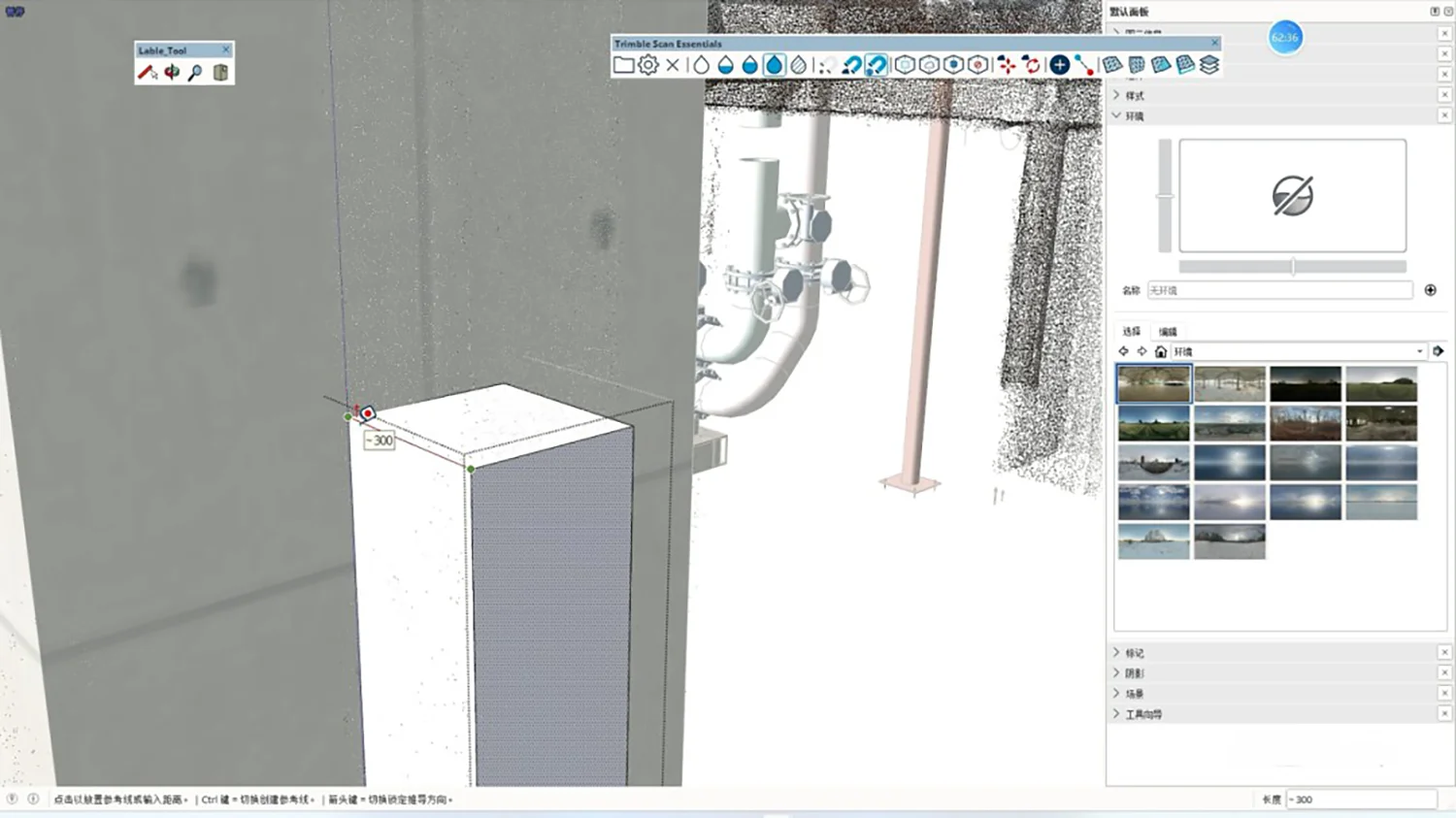Open Trimble Scan Essentials gear settings
This screenshot has height=818, width=1456.
(648, 65)
